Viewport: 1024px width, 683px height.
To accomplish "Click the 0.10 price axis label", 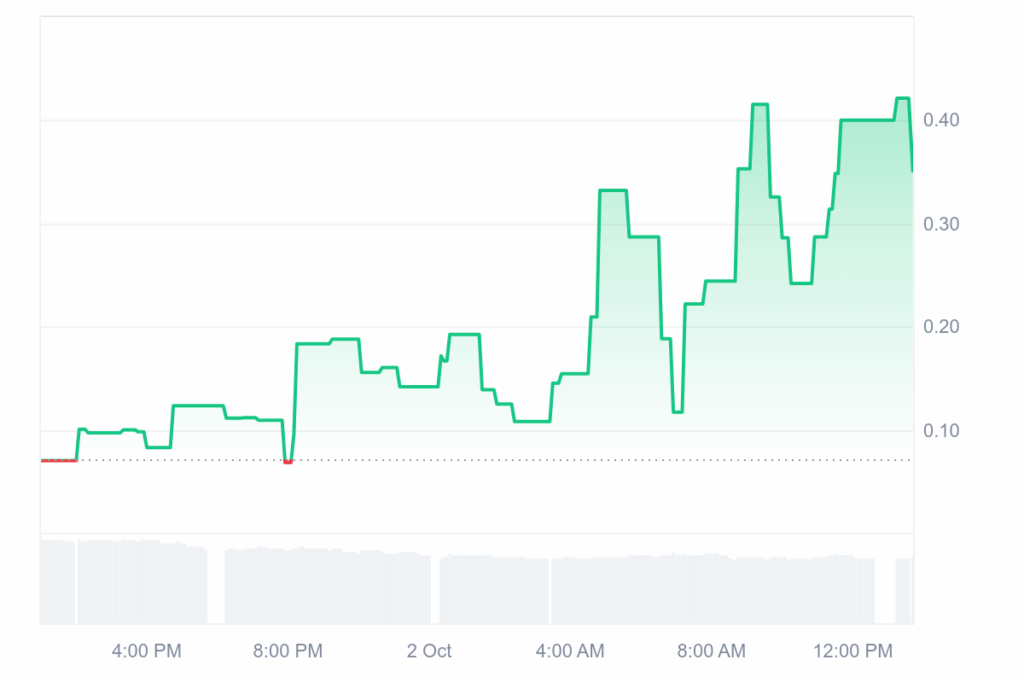I will coord(941,431).
